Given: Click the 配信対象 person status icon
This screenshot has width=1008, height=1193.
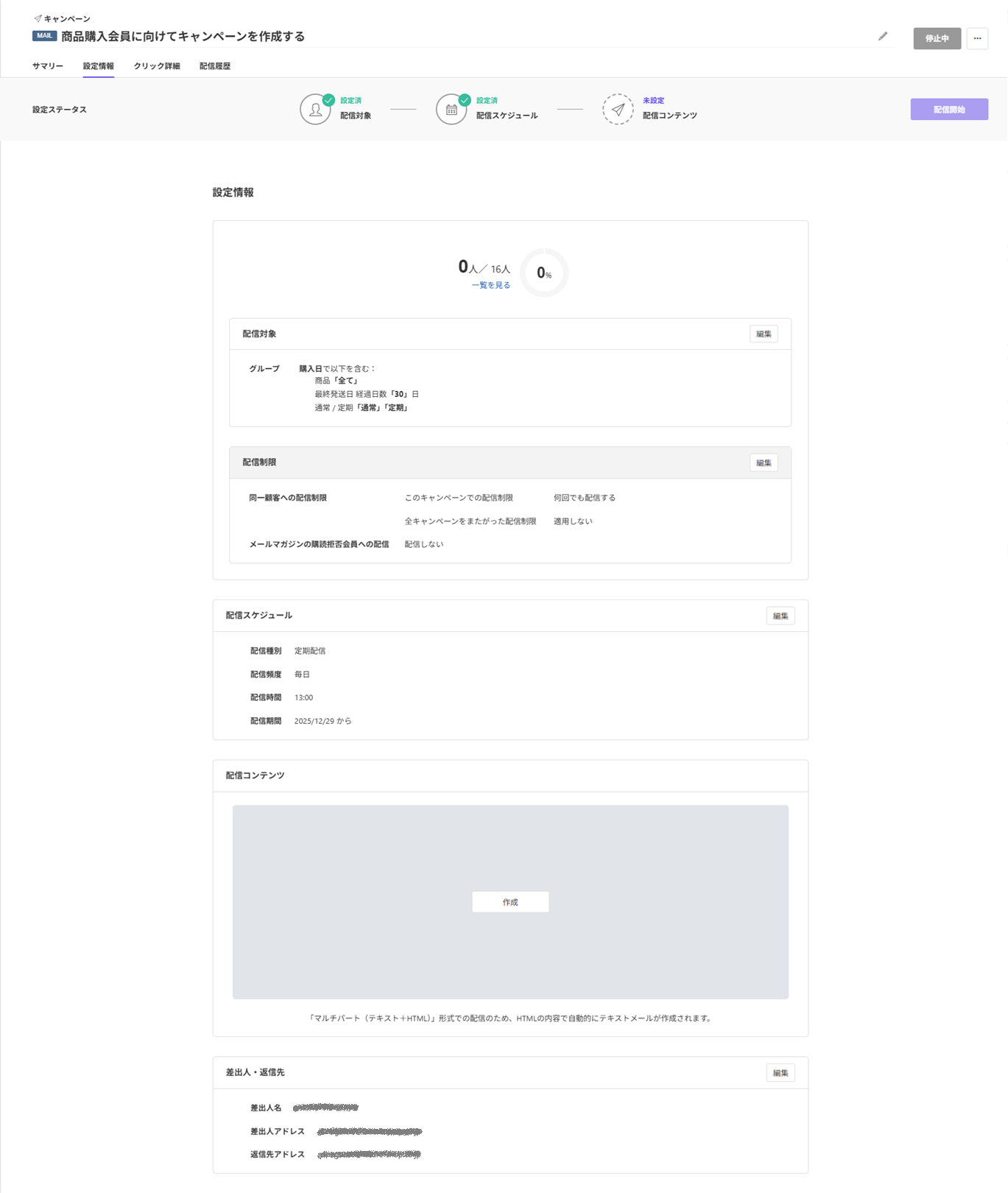Looking at the screenshot, I should tap(315, 110).
